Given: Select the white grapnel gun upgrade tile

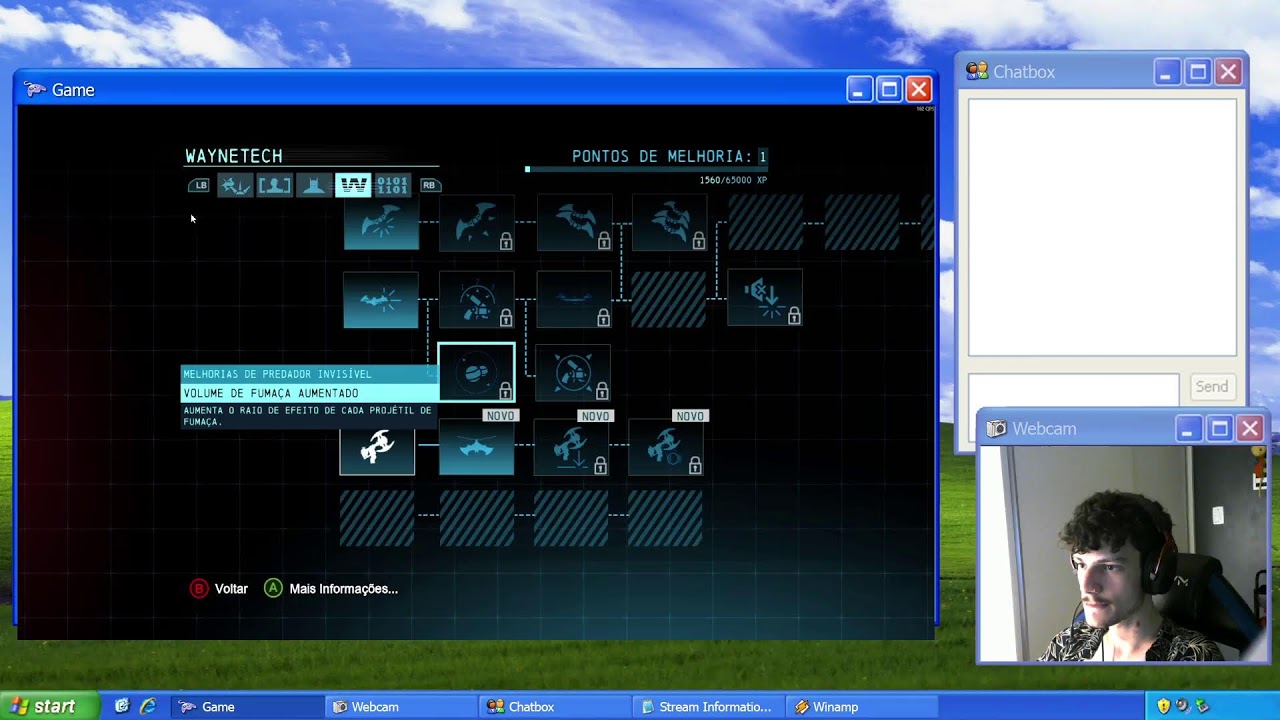Looking at the screenshot, I should tap(377, 447).
